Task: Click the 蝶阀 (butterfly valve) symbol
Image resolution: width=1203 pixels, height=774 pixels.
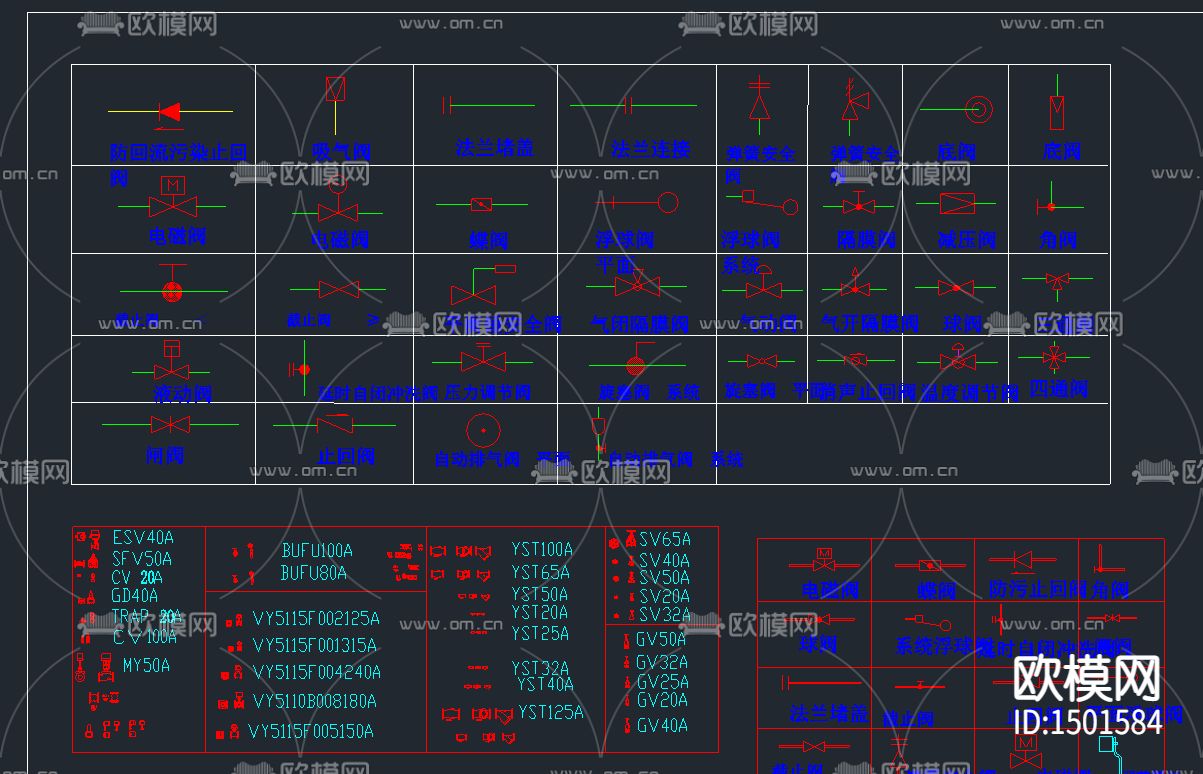Action: coord(483,204)
